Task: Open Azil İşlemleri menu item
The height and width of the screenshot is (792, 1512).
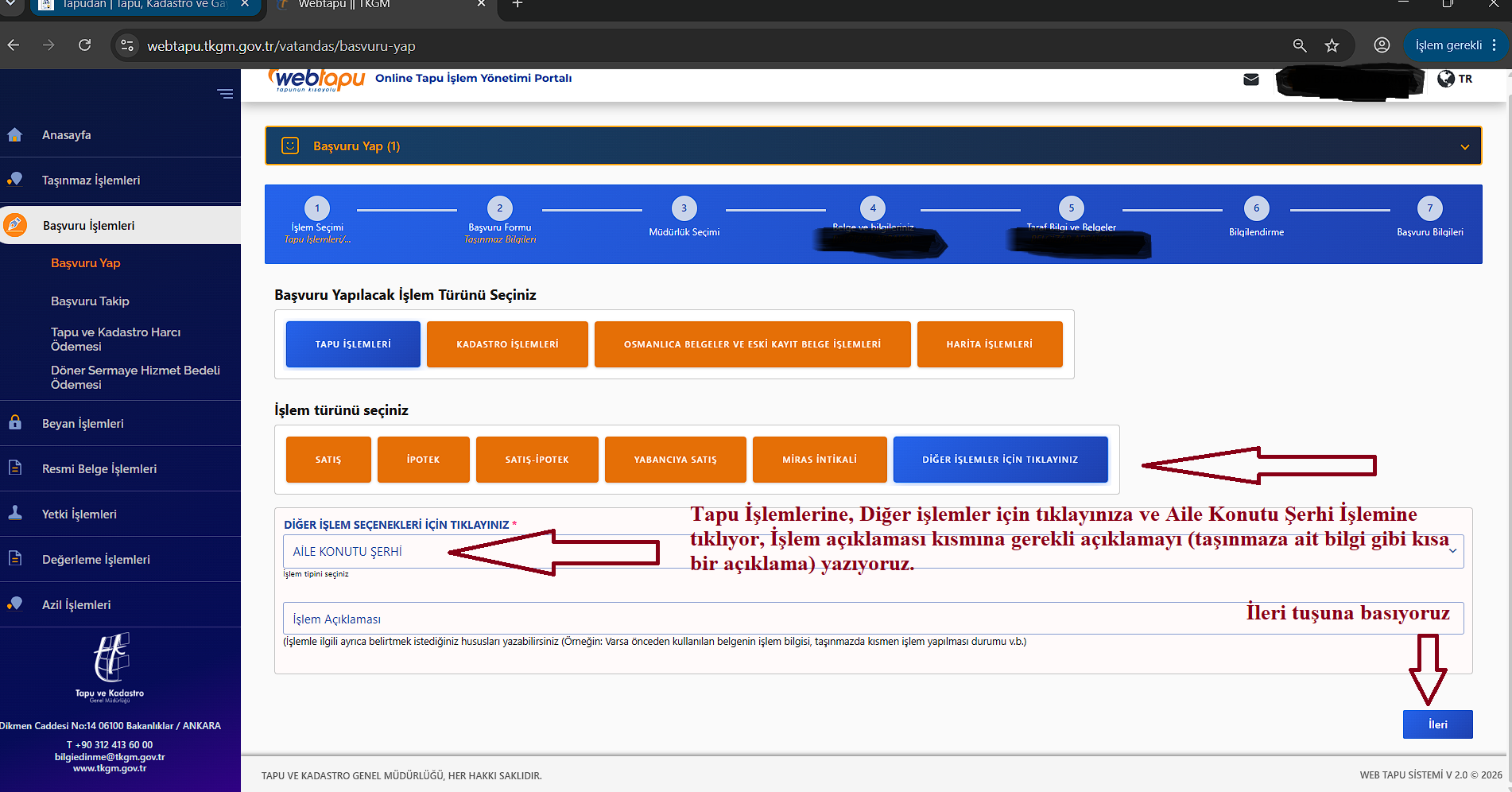Action: tap(76, 605)
